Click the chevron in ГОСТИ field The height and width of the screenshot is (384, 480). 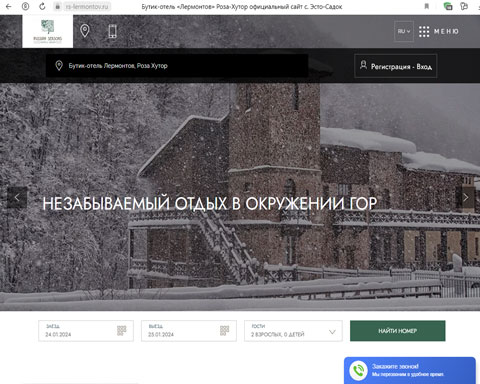pyautogui.click(x=332, y=332)
